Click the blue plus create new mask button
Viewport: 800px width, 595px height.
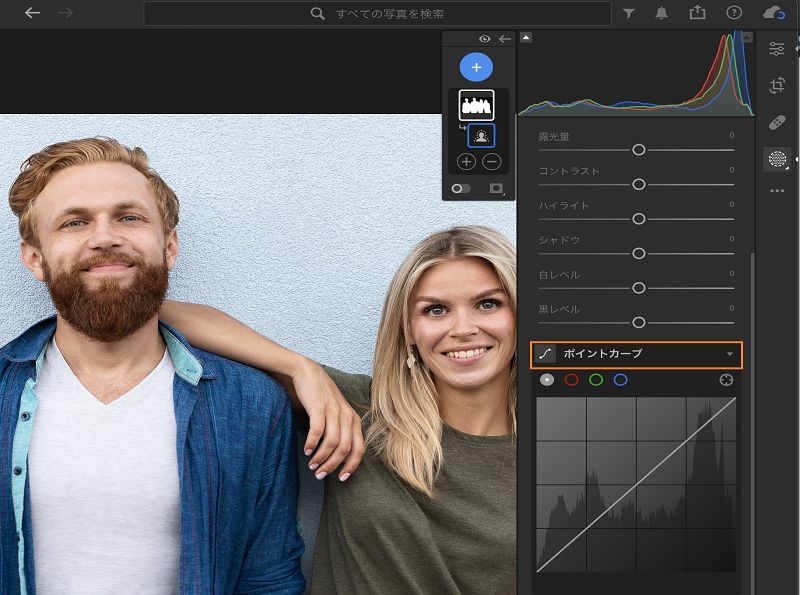click(476, 67)
